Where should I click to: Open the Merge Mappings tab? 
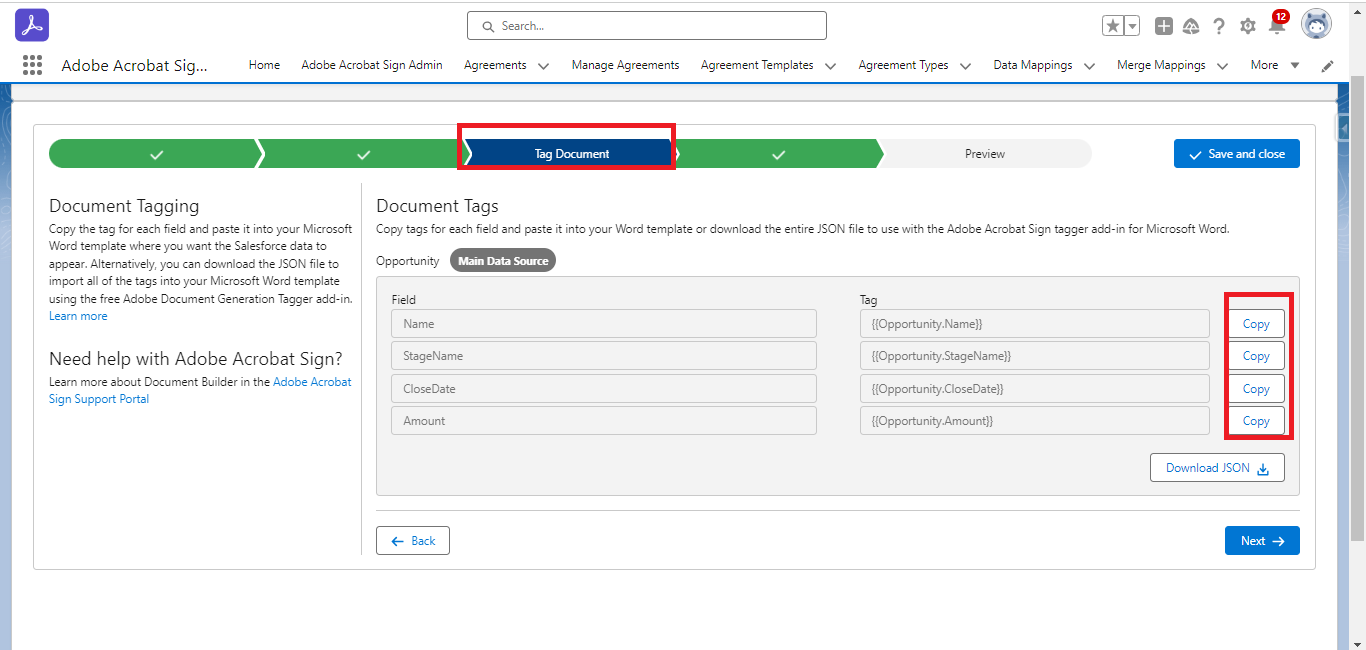click(x=1161, y=65)
